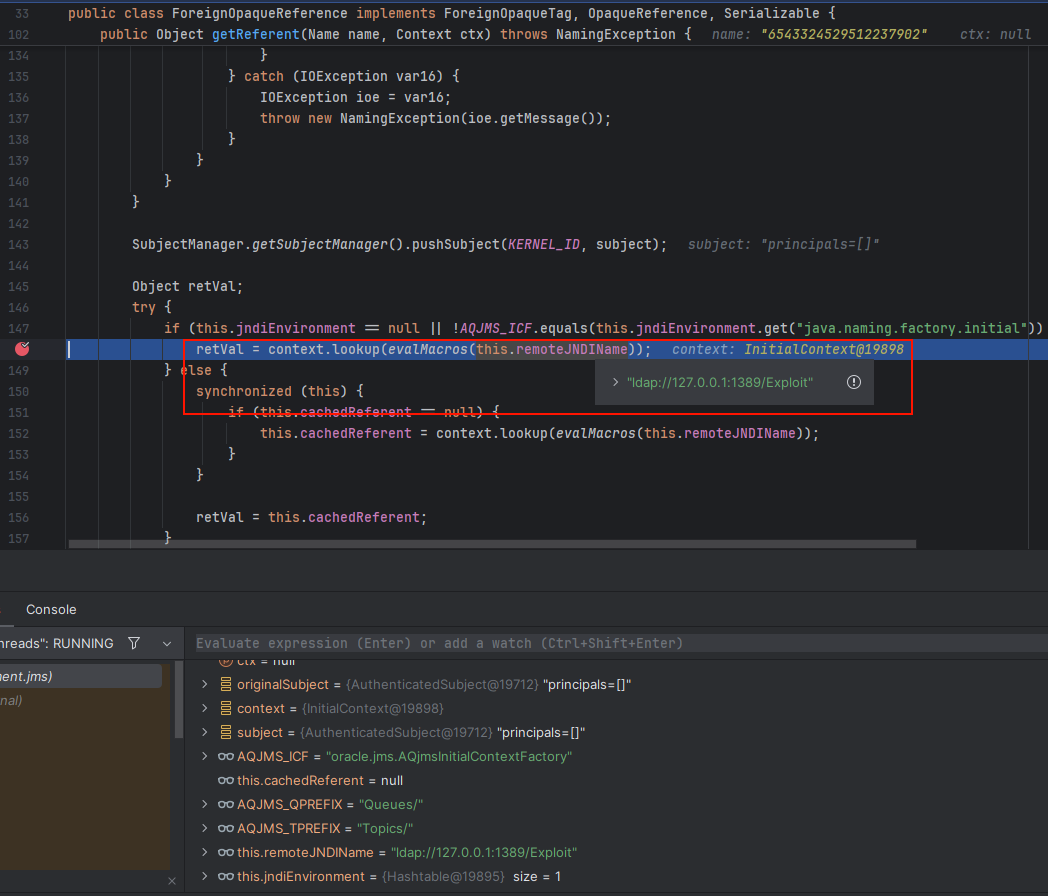
Task: Expand the AQJMS_TPREFIX watch
Action: [x=205, y=829]
